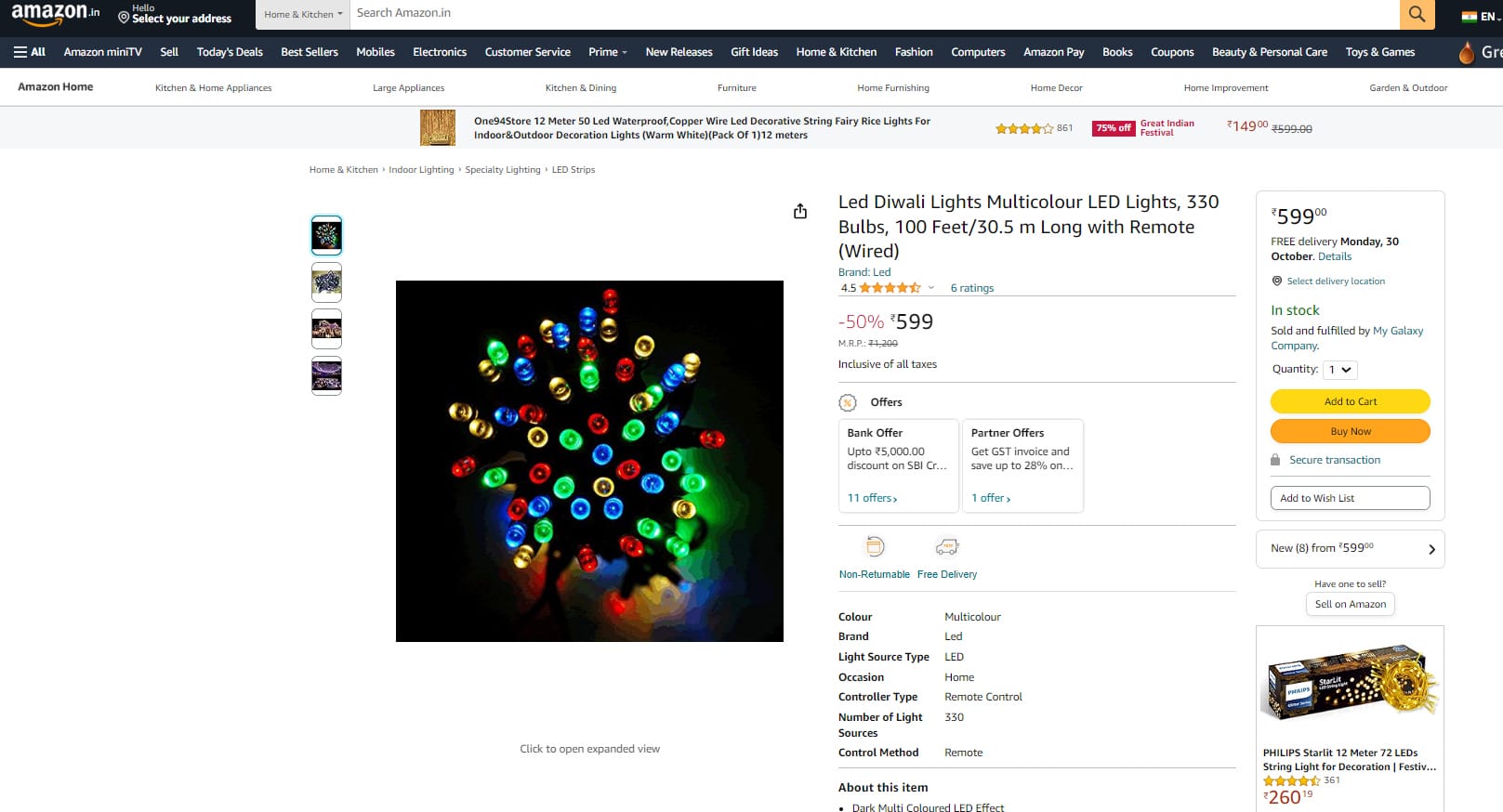This screenshot has width=1503, height=812.
Task: Click the share icon above product image
Action: pos(800,211)
